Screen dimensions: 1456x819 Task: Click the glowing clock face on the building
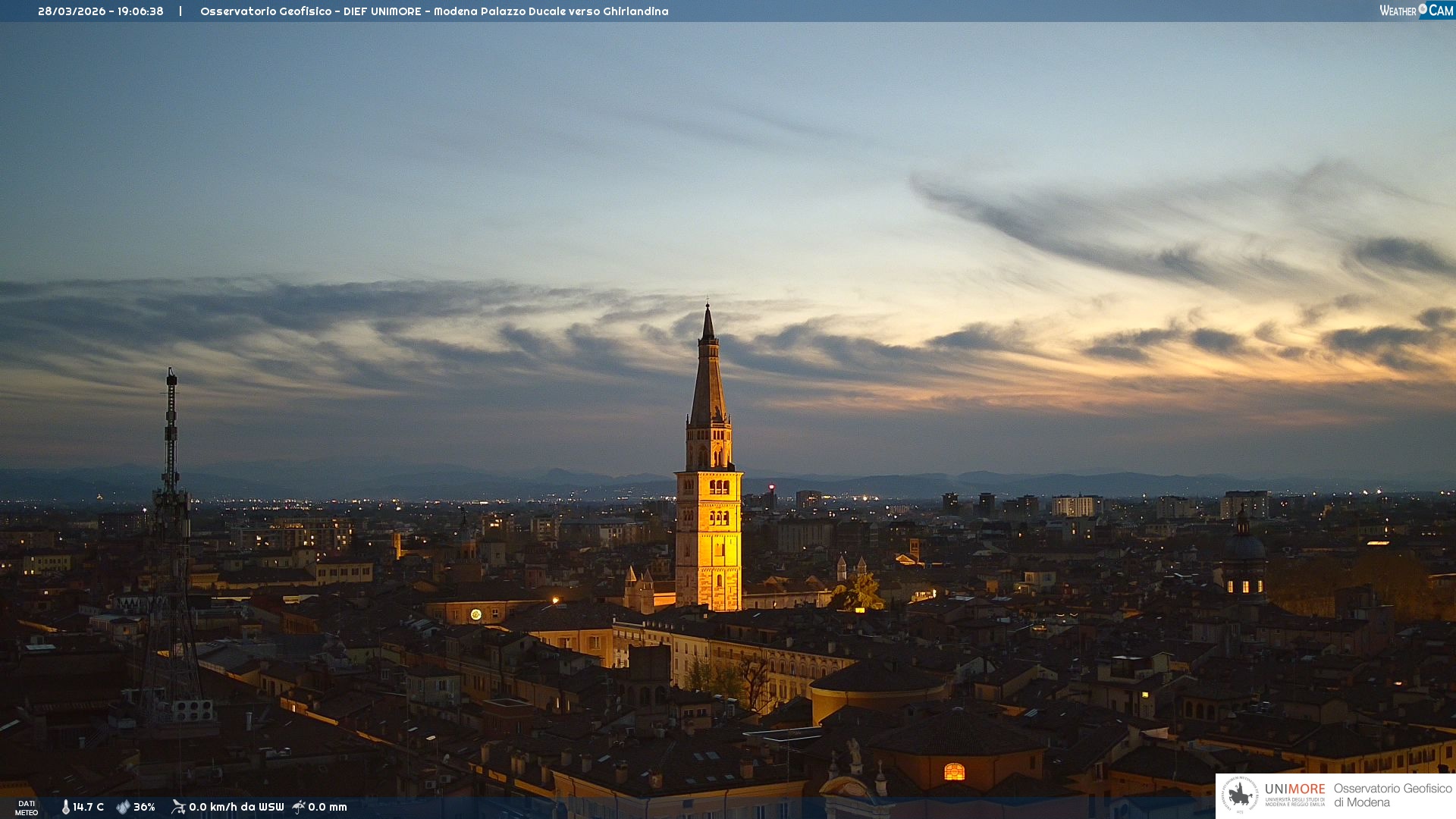click(475, 614)
